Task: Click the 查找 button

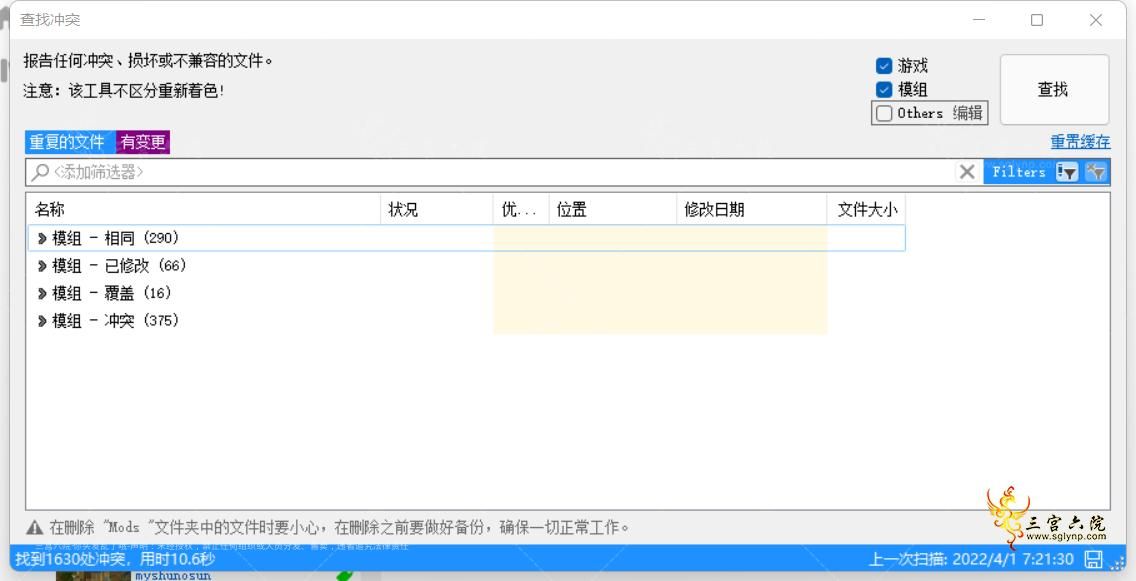Action: pyautogui.click(x=1054, y=89)
